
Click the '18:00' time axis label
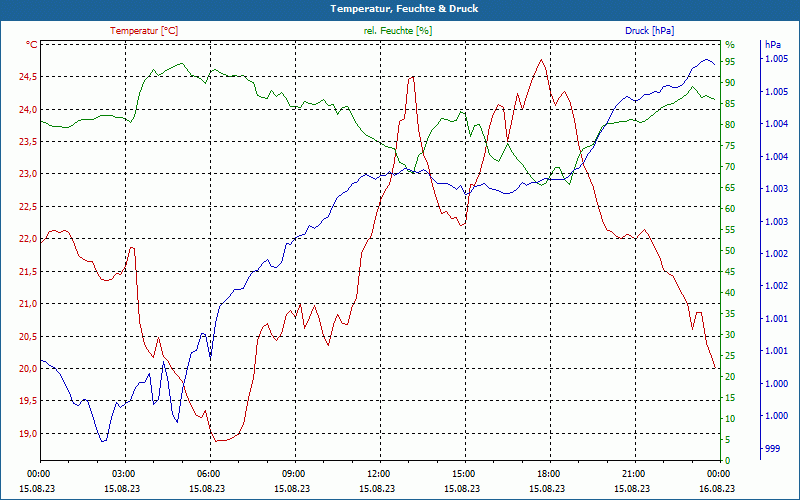547,473
